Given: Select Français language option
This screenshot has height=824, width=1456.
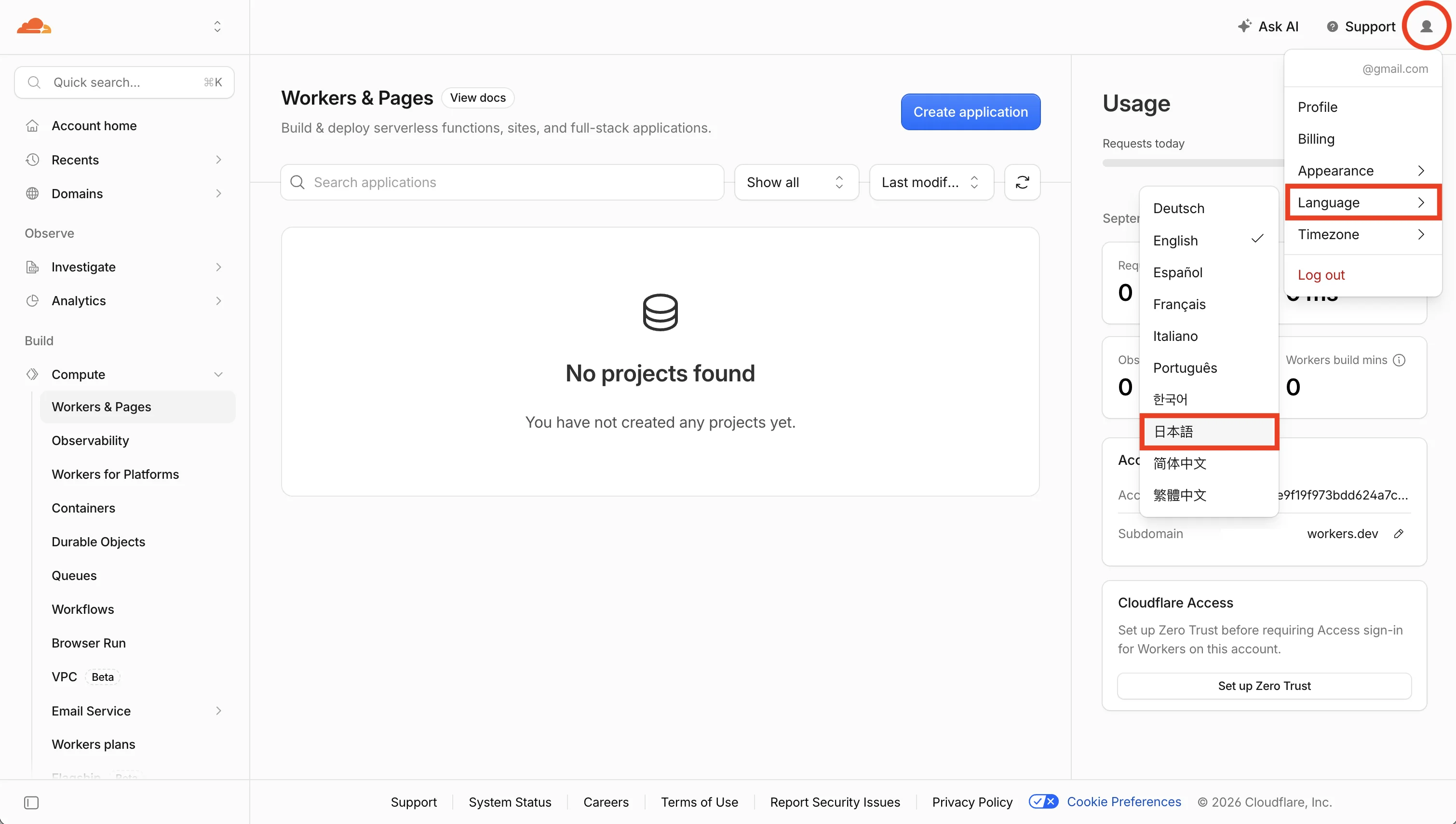Looking at the screenshot, I should [x=1209, y=304].
